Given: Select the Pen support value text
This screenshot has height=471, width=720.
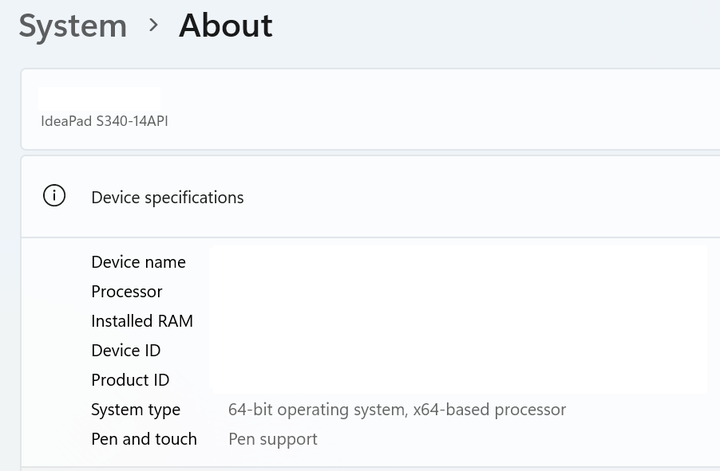Looking at the screenshot, I should click(x=273, y=439).
